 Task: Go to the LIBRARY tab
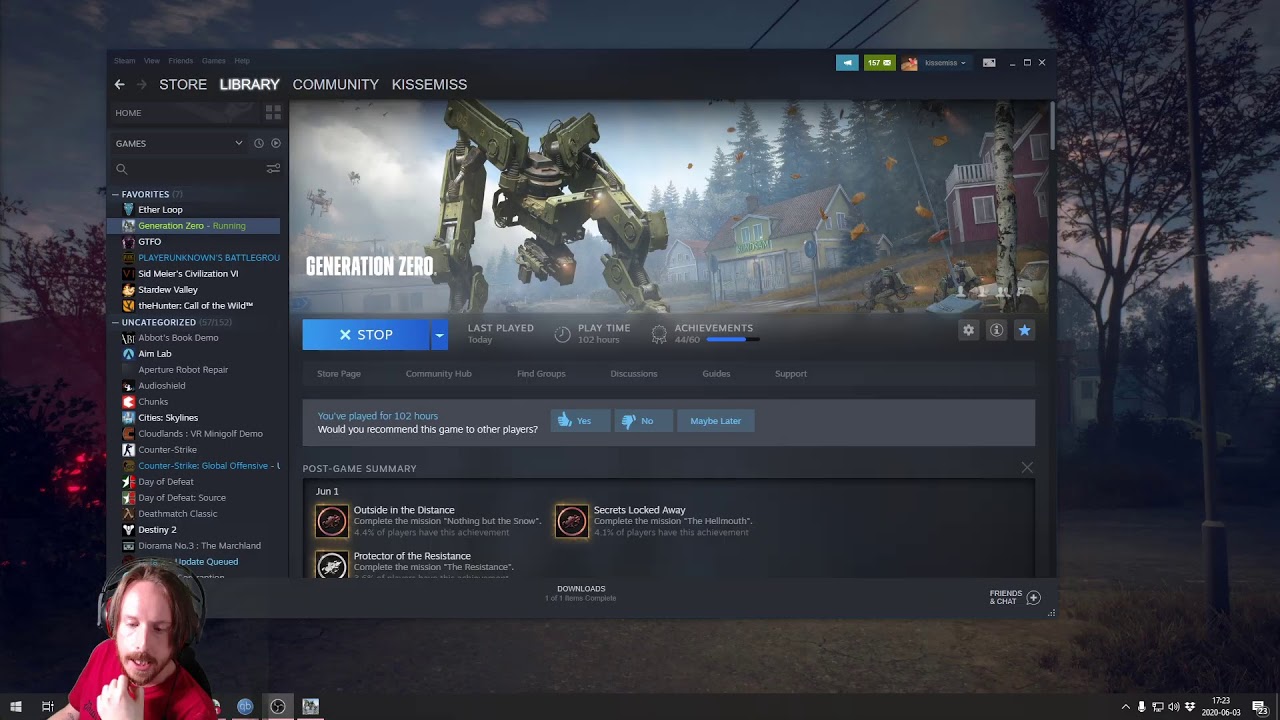coord(250,84)
